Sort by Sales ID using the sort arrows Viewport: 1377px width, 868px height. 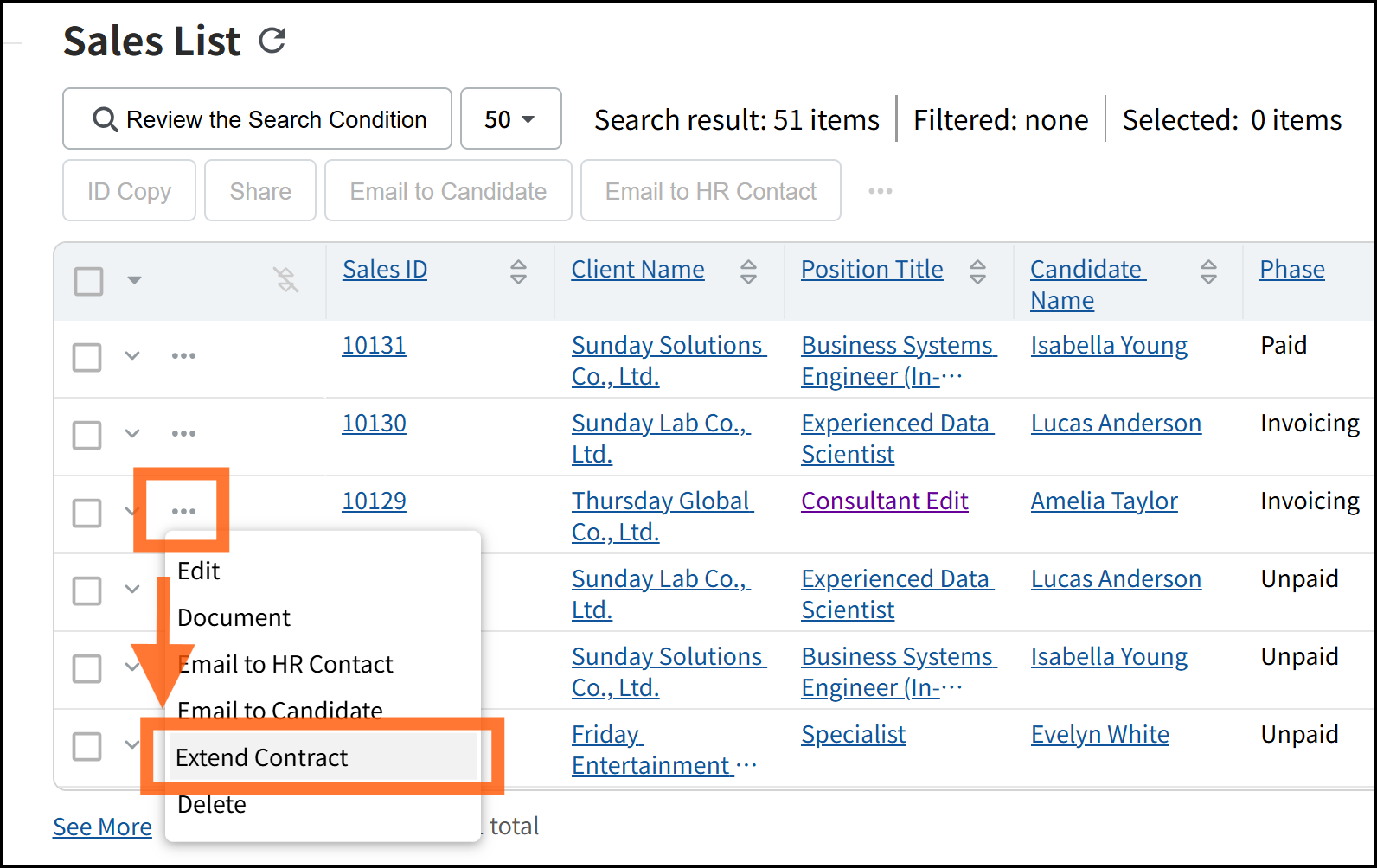point(518,271)
